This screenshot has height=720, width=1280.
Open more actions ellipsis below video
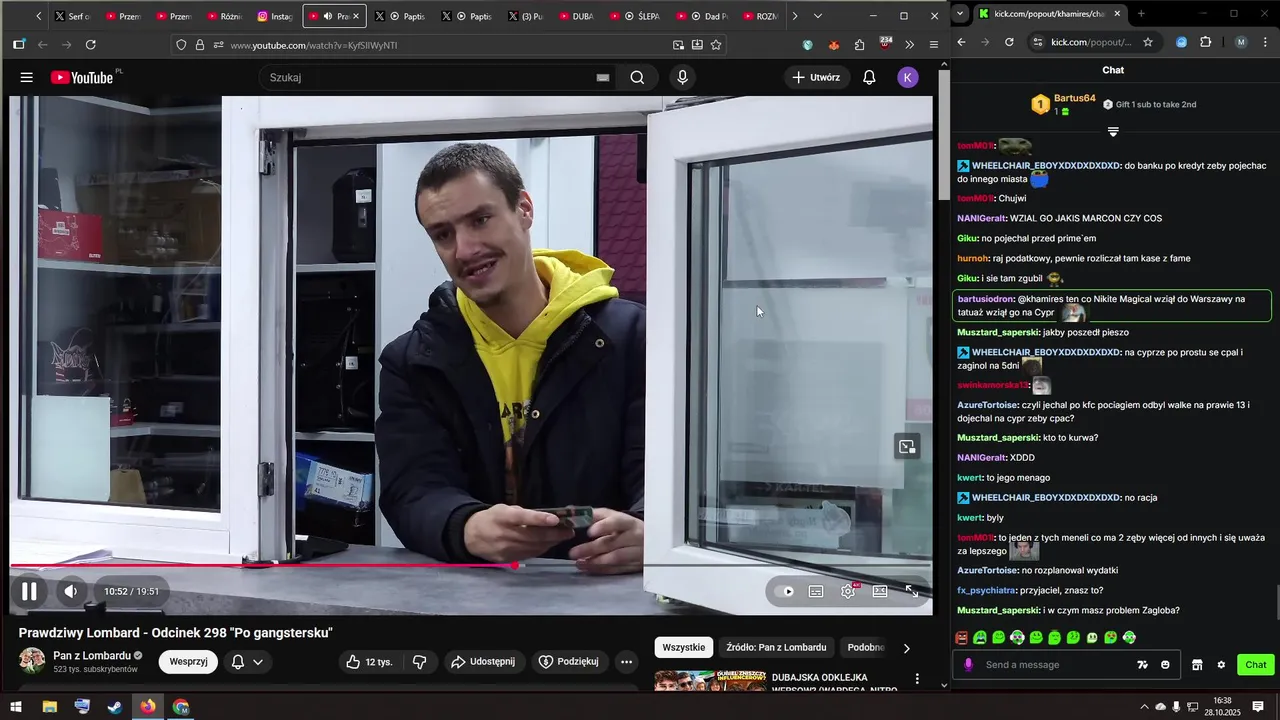(626, 662)
